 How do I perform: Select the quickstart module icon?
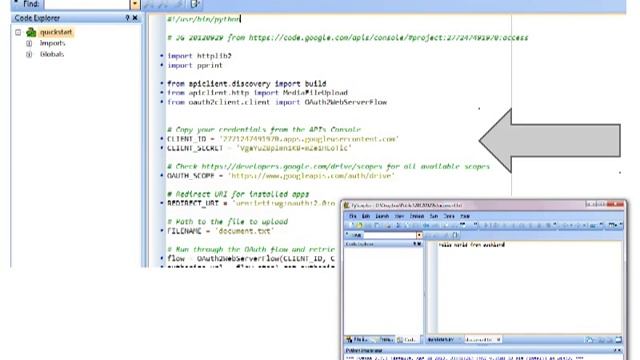coord(31,32)
